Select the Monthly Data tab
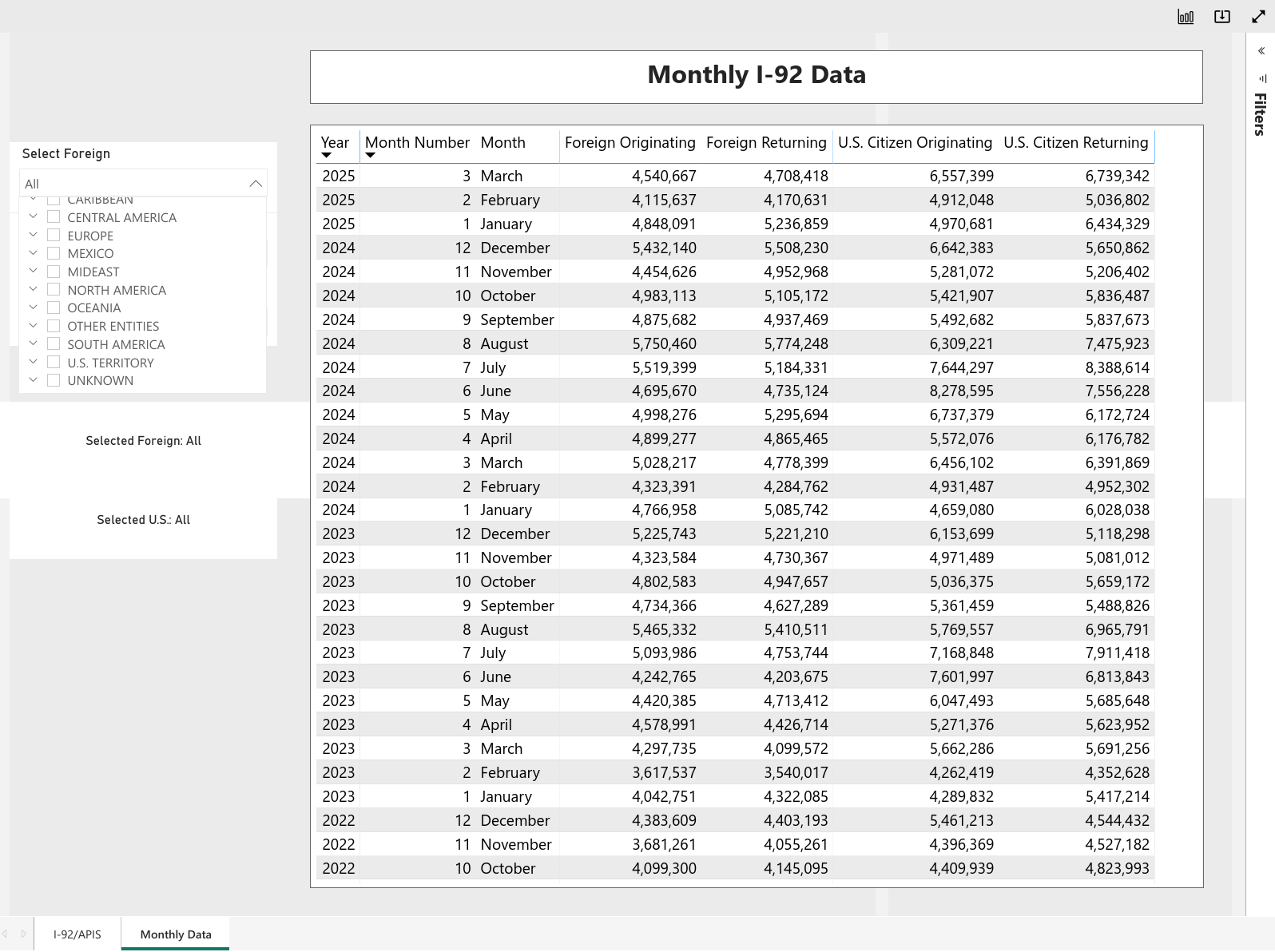 176,934
